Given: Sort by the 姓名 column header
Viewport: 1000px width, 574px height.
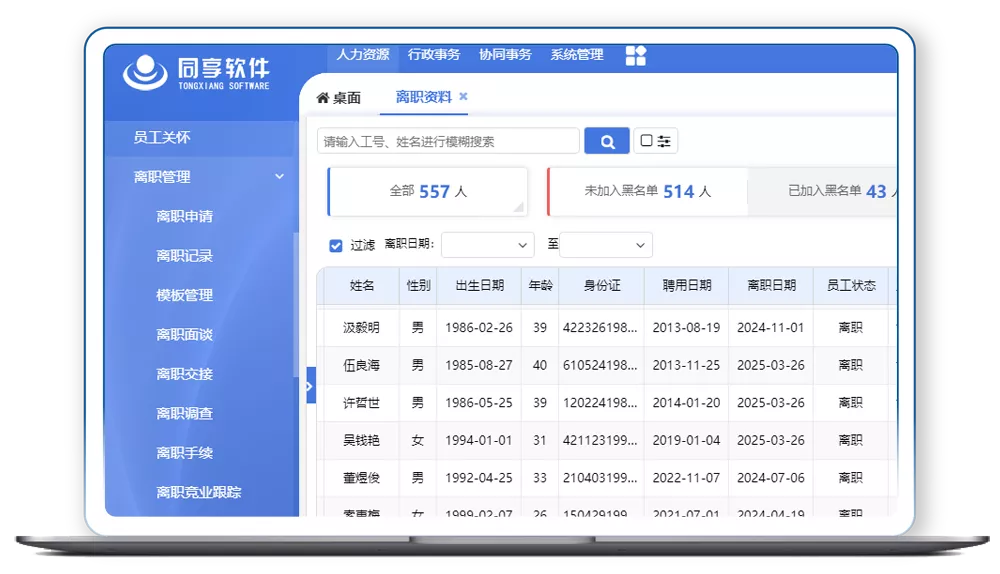Looking at the screenshot, I should pos(362,286).
